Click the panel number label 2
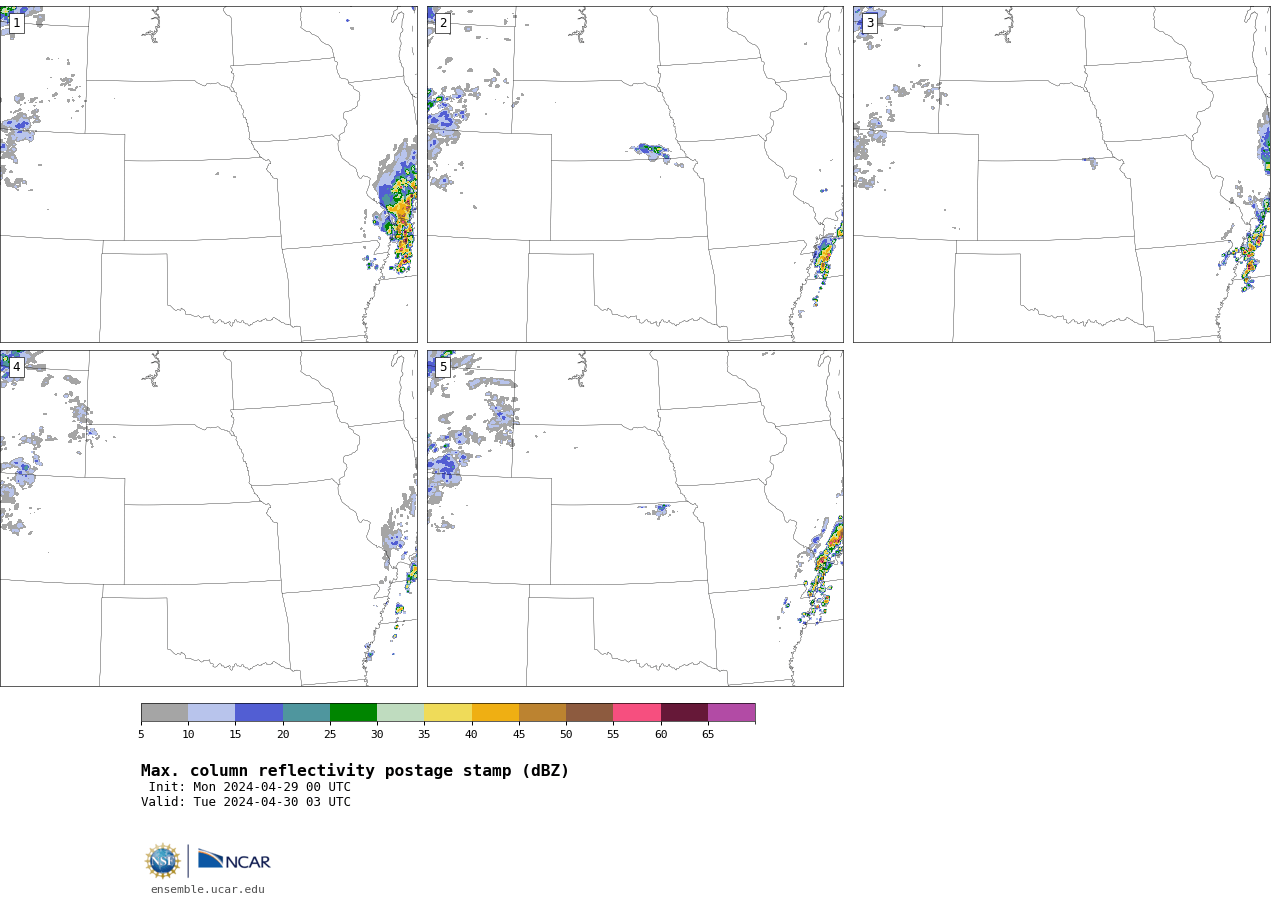This screenshot has height=901, width=1280. click(443, 23)
